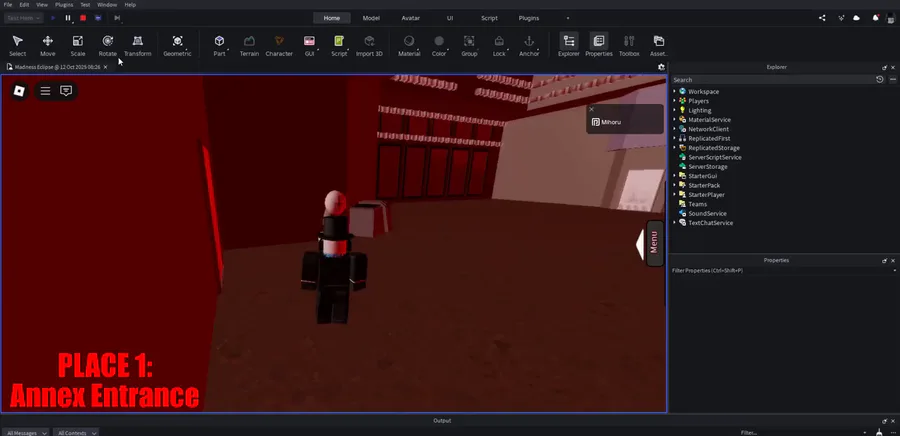Open the Geometric mode option
Viewport: 900px width, 436px height.
pos(177,45)
